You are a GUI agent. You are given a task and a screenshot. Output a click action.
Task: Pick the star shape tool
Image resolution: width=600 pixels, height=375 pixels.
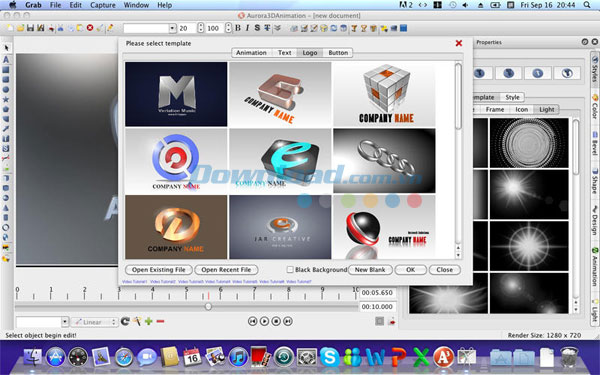[x=6, y=99]
